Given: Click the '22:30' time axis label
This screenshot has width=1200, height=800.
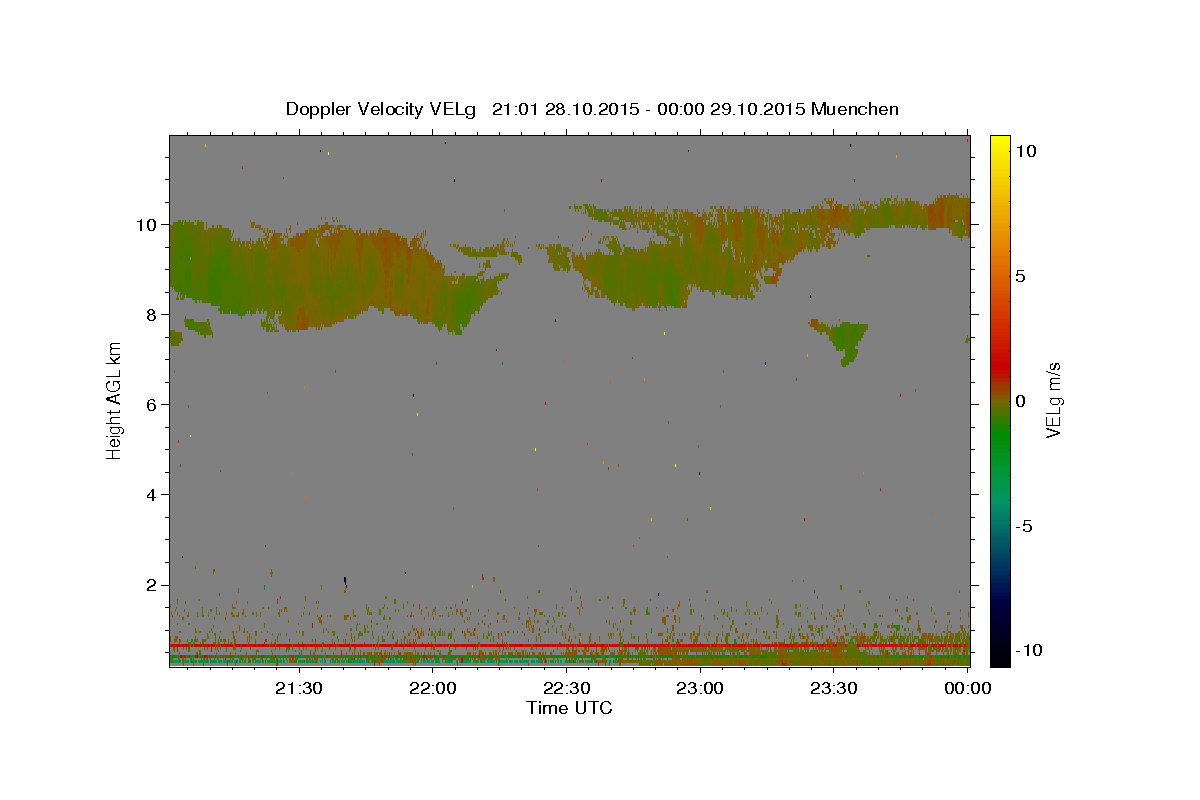Looking at the screenshot, I should 566,688.
